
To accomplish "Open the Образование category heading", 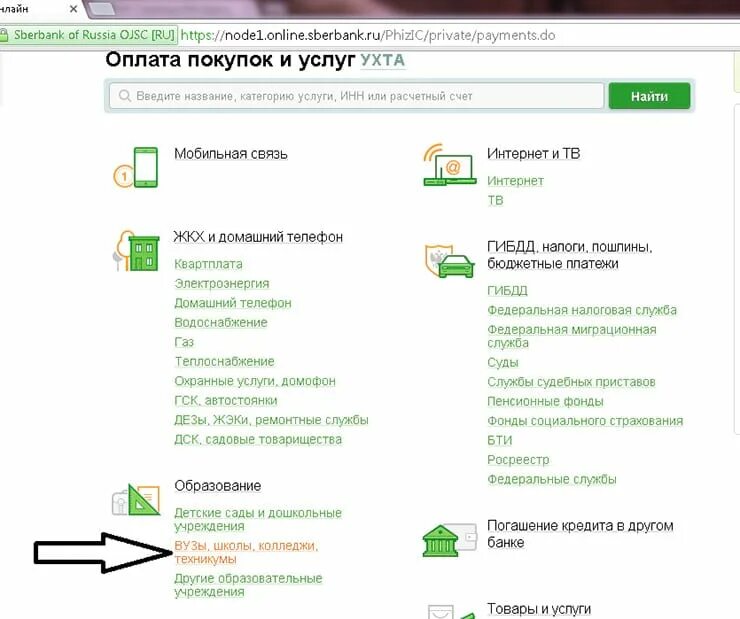I will click(218, 486).
